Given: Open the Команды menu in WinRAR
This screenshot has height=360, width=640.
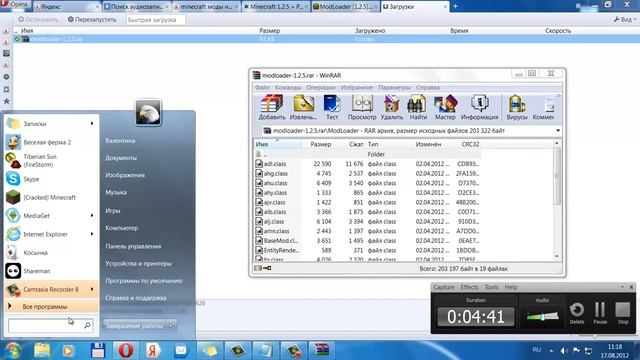Looking at the screenshot, I should (288, 87).
